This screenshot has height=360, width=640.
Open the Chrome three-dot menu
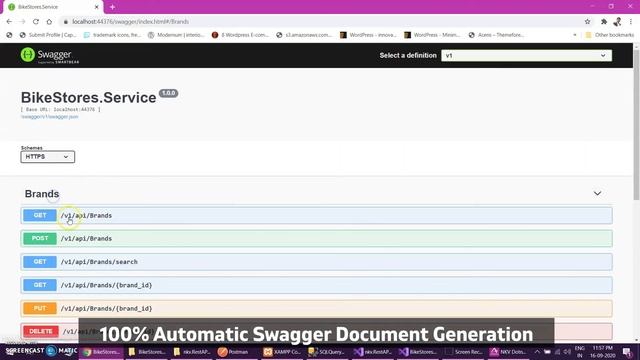(631, 22)
